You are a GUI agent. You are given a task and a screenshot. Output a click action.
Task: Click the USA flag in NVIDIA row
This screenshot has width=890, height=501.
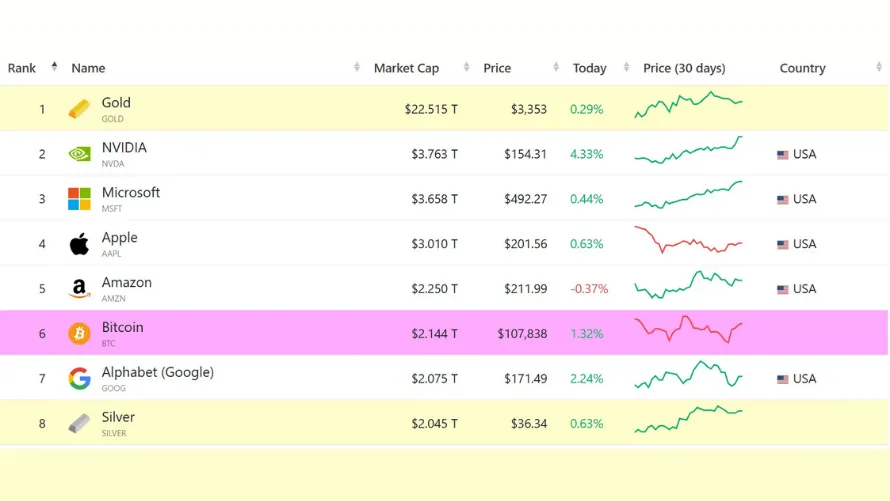tap(783, 155)
